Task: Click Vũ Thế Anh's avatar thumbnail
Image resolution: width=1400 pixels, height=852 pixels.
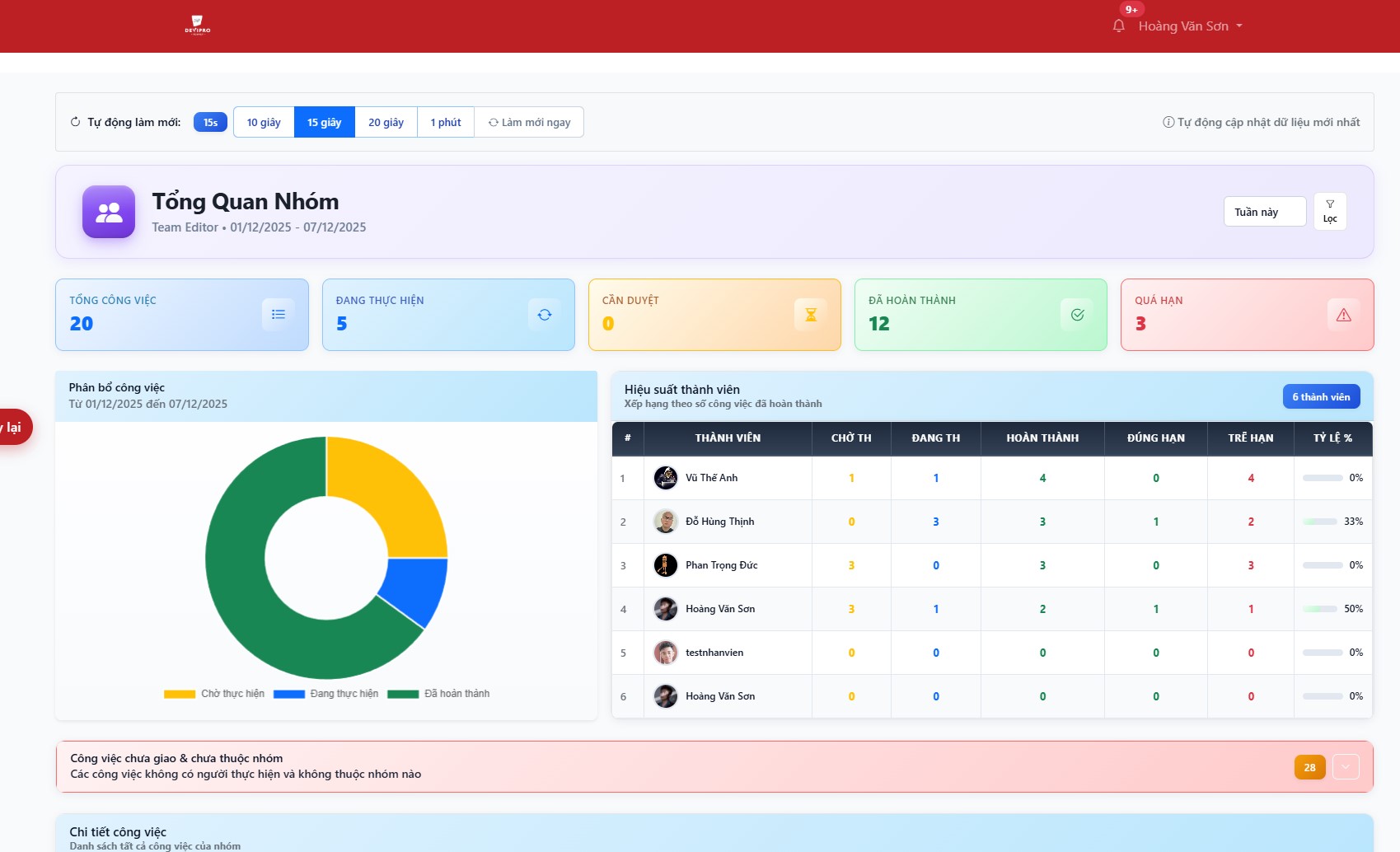Action: coord(666,477)
